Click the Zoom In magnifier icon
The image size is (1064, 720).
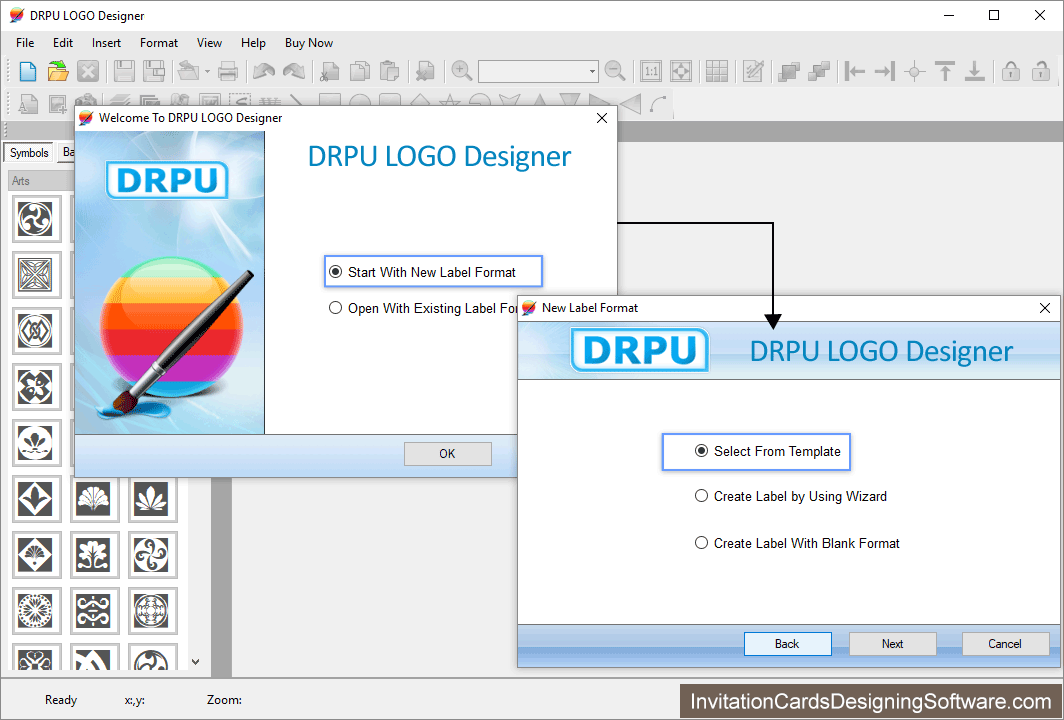click(461, 71)
